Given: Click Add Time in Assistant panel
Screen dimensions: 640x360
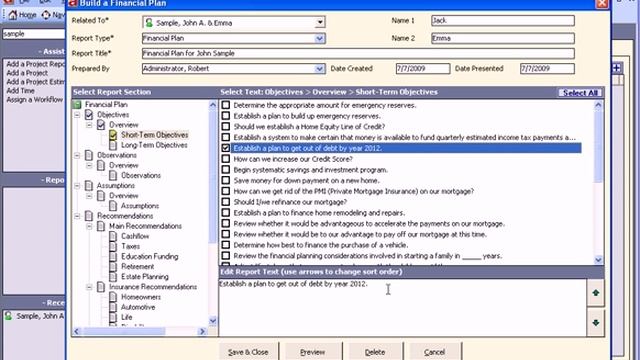Looking at the screenshot, I should (x=20, y=91).
